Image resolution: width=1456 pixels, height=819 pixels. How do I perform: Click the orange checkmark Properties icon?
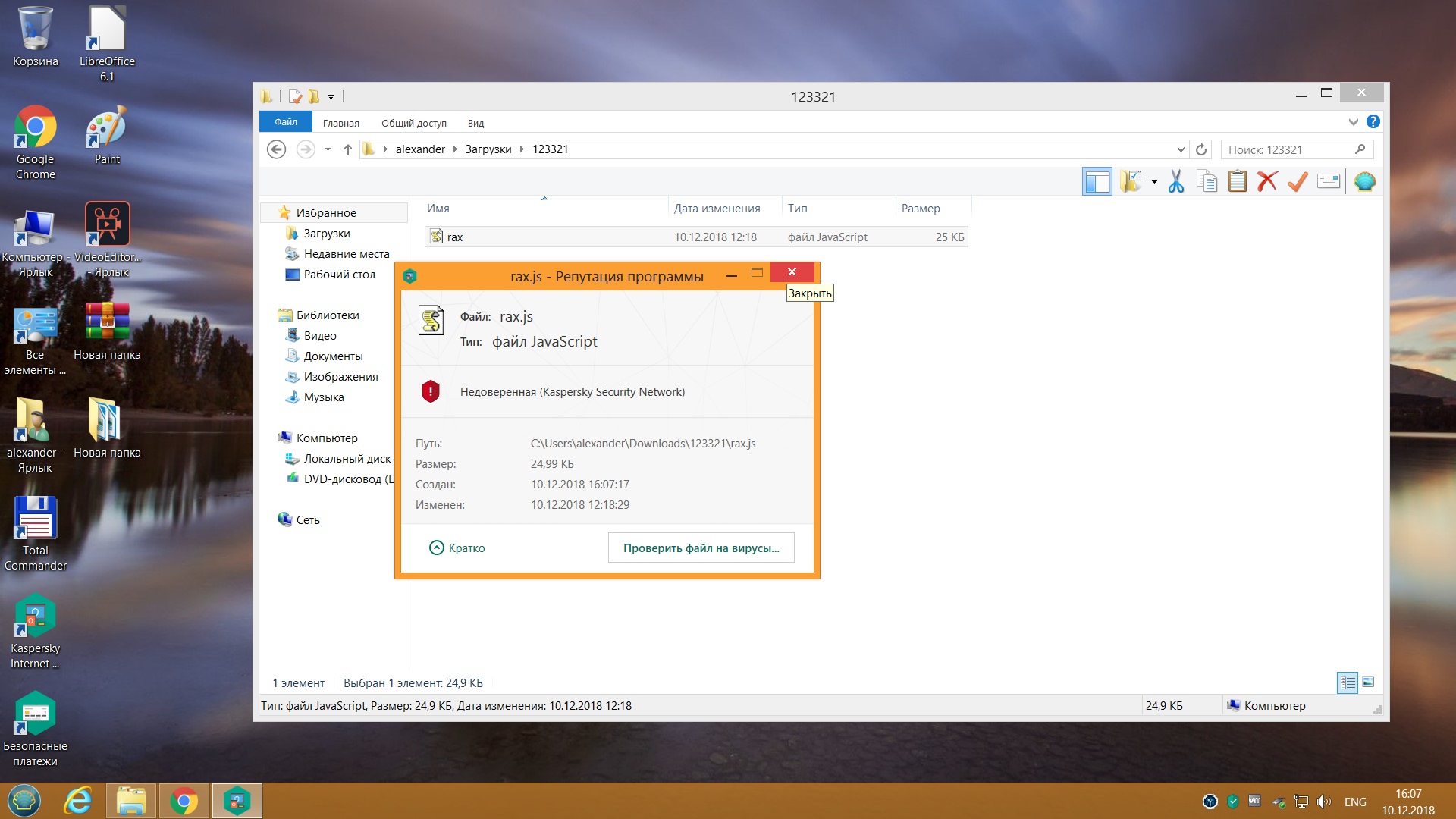tap(1298, 182)
